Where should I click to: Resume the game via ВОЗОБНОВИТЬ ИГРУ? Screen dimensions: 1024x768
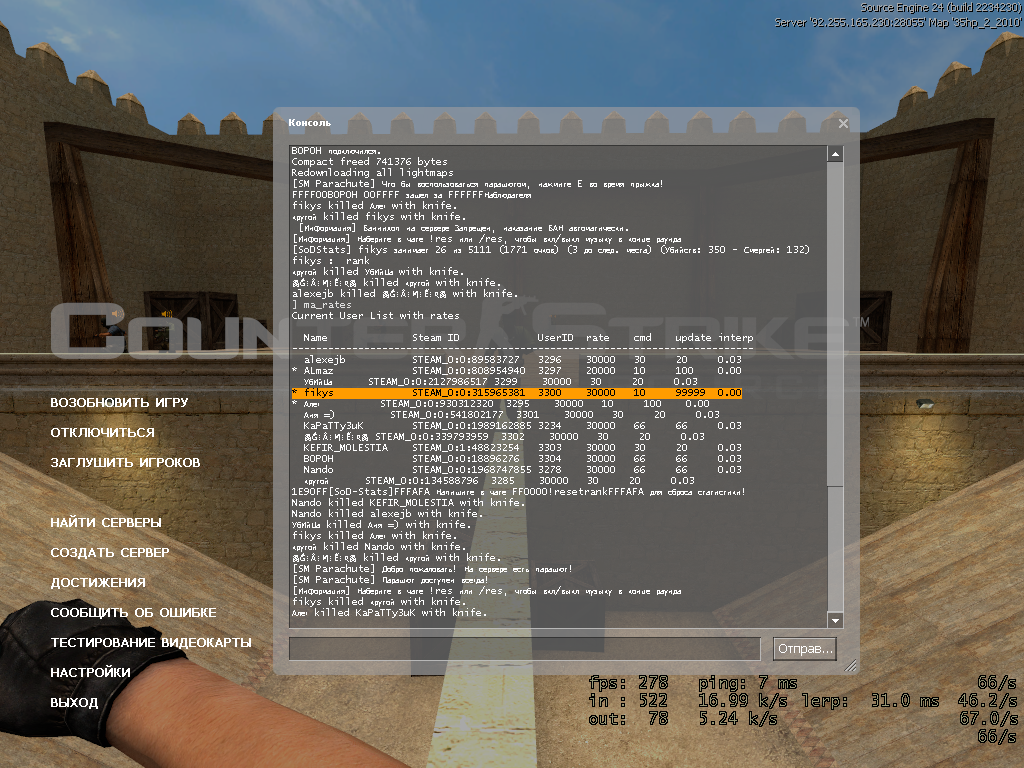tap(120, 402)
